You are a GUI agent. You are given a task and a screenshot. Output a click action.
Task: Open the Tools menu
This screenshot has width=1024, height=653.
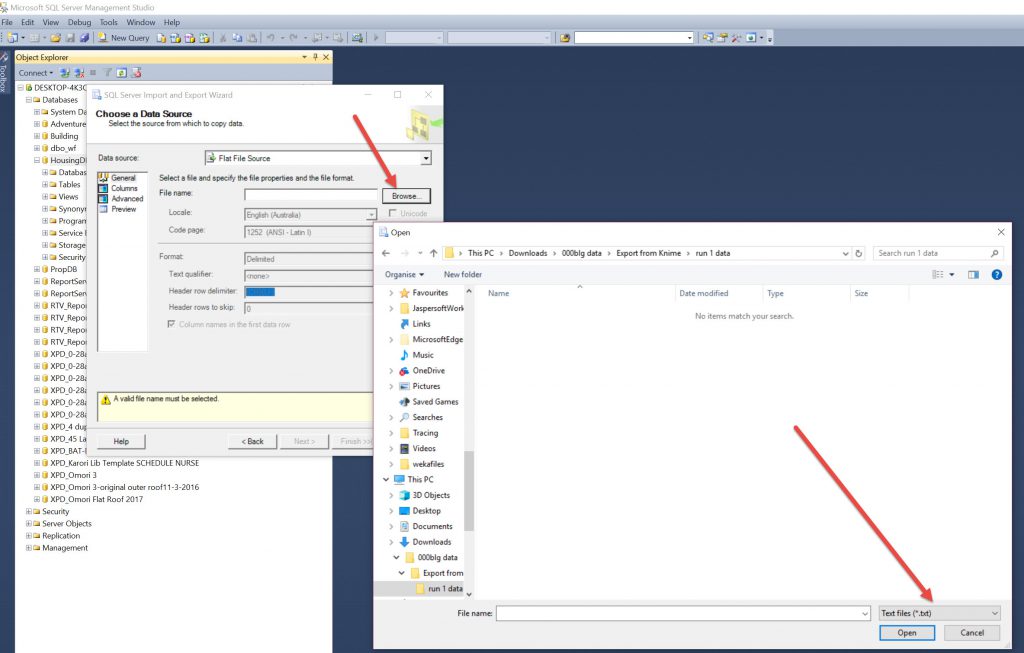tap(108, 22)
